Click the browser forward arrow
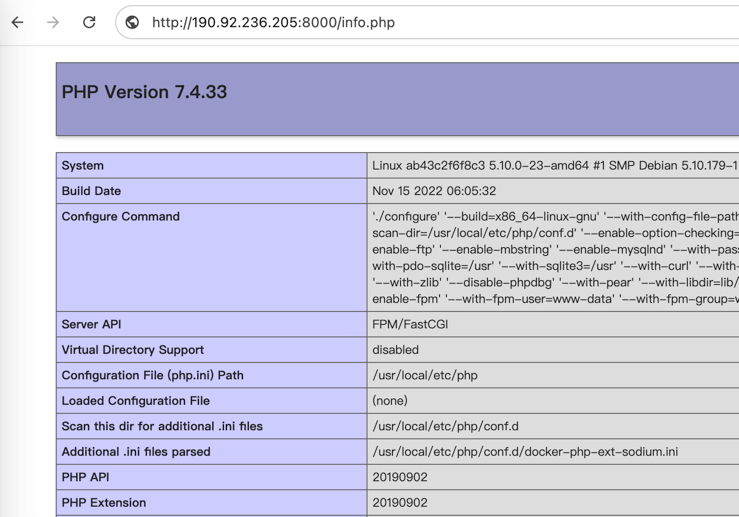 tap(53, 22)
